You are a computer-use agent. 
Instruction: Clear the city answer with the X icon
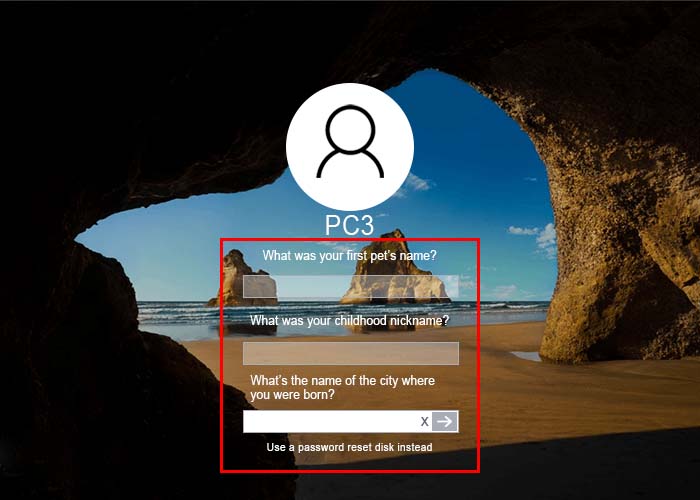tap(425, 421)
